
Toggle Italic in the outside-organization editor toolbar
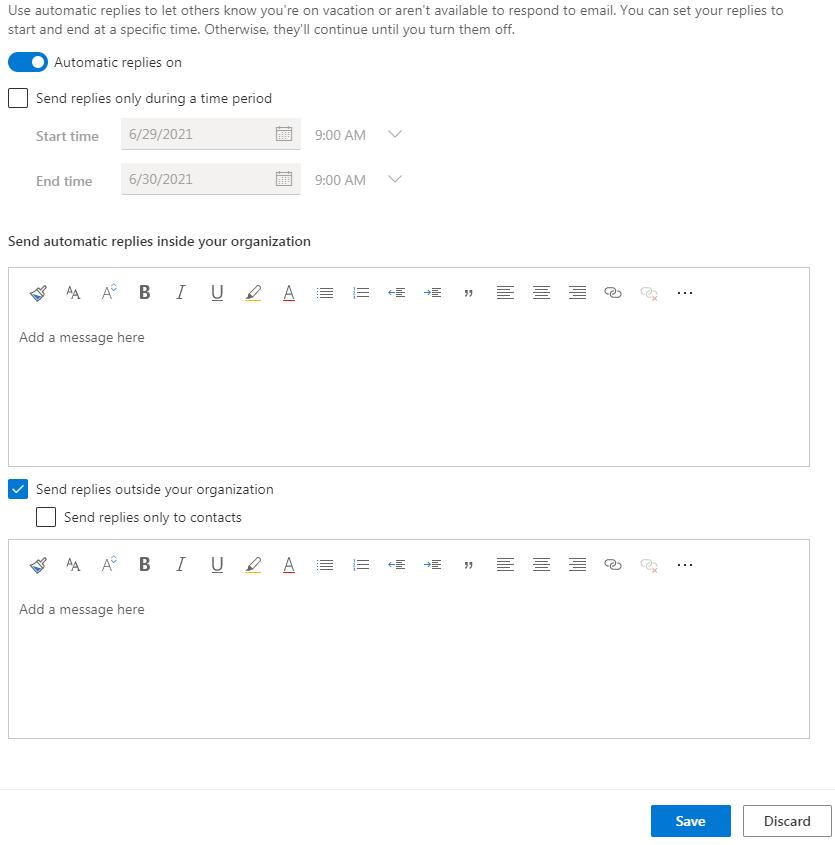tap(180, 565)
